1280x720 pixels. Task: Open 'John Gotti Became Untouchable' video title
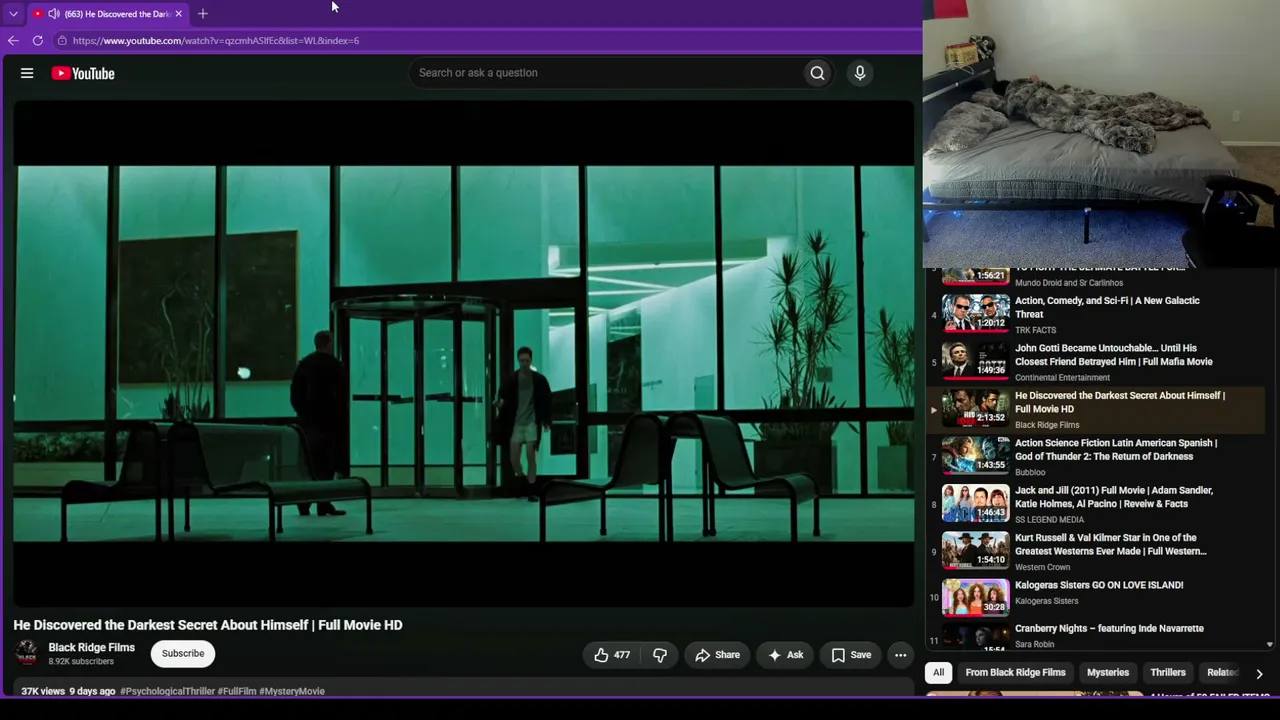tap(1113, 355)
